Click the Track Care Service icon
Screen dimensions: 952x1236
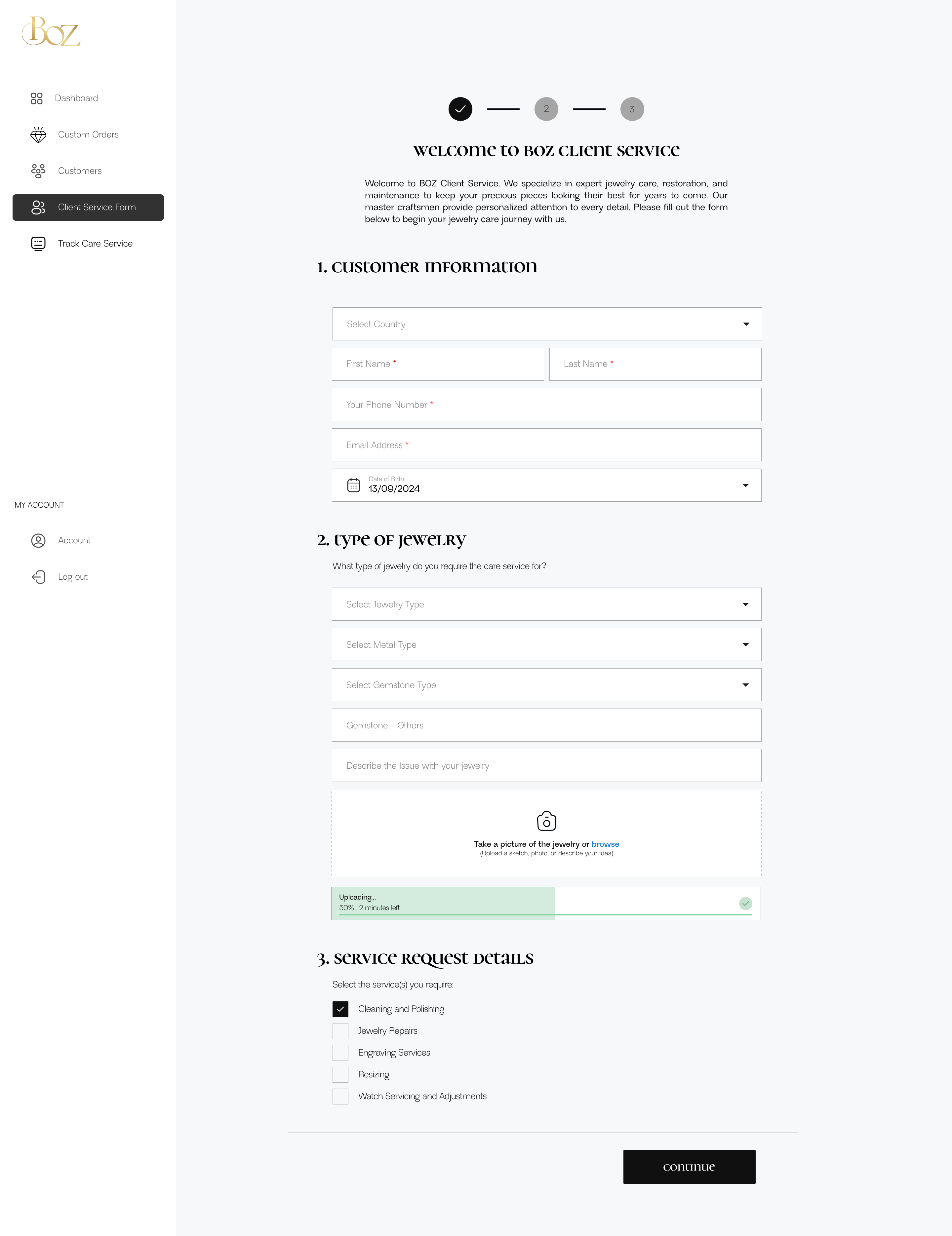(38, 244)
